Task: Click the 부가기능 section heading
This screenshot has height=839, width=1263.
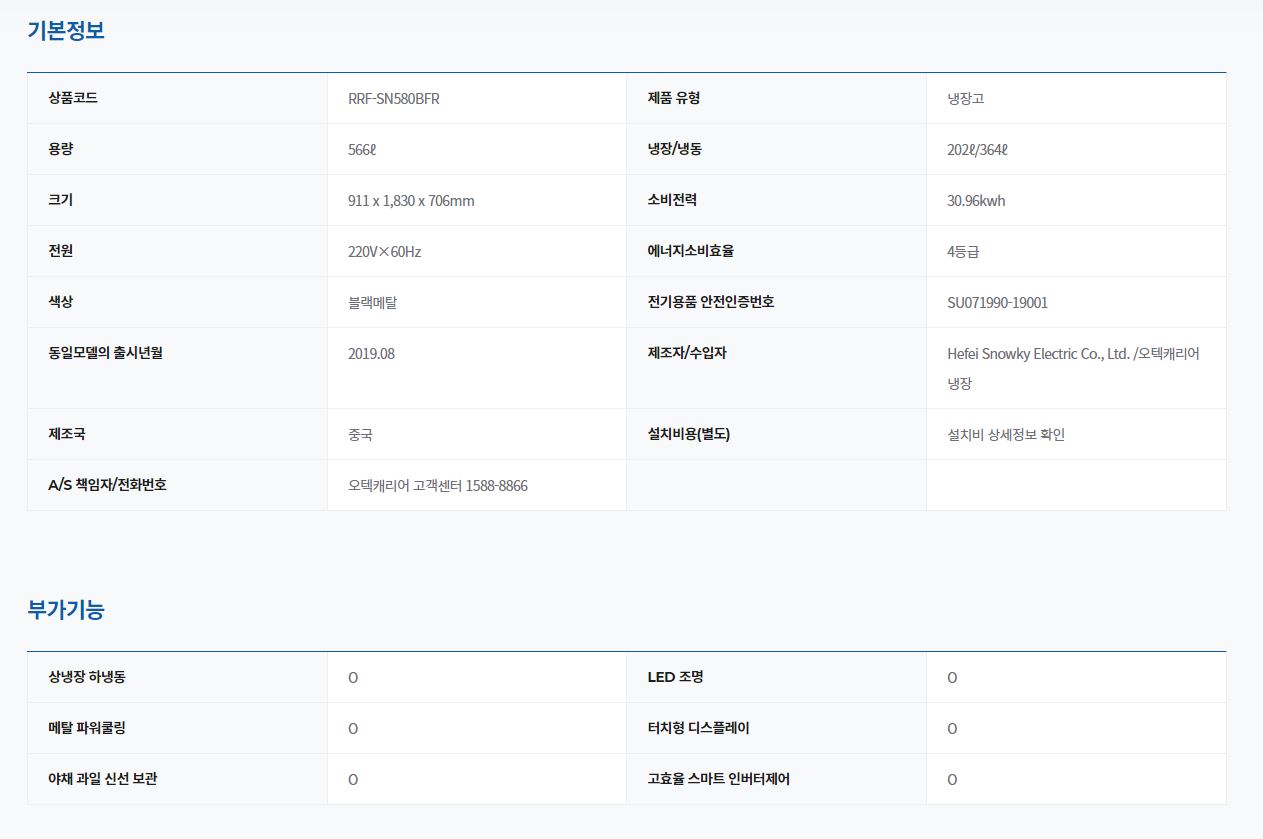Action: (x=66, y=609)
